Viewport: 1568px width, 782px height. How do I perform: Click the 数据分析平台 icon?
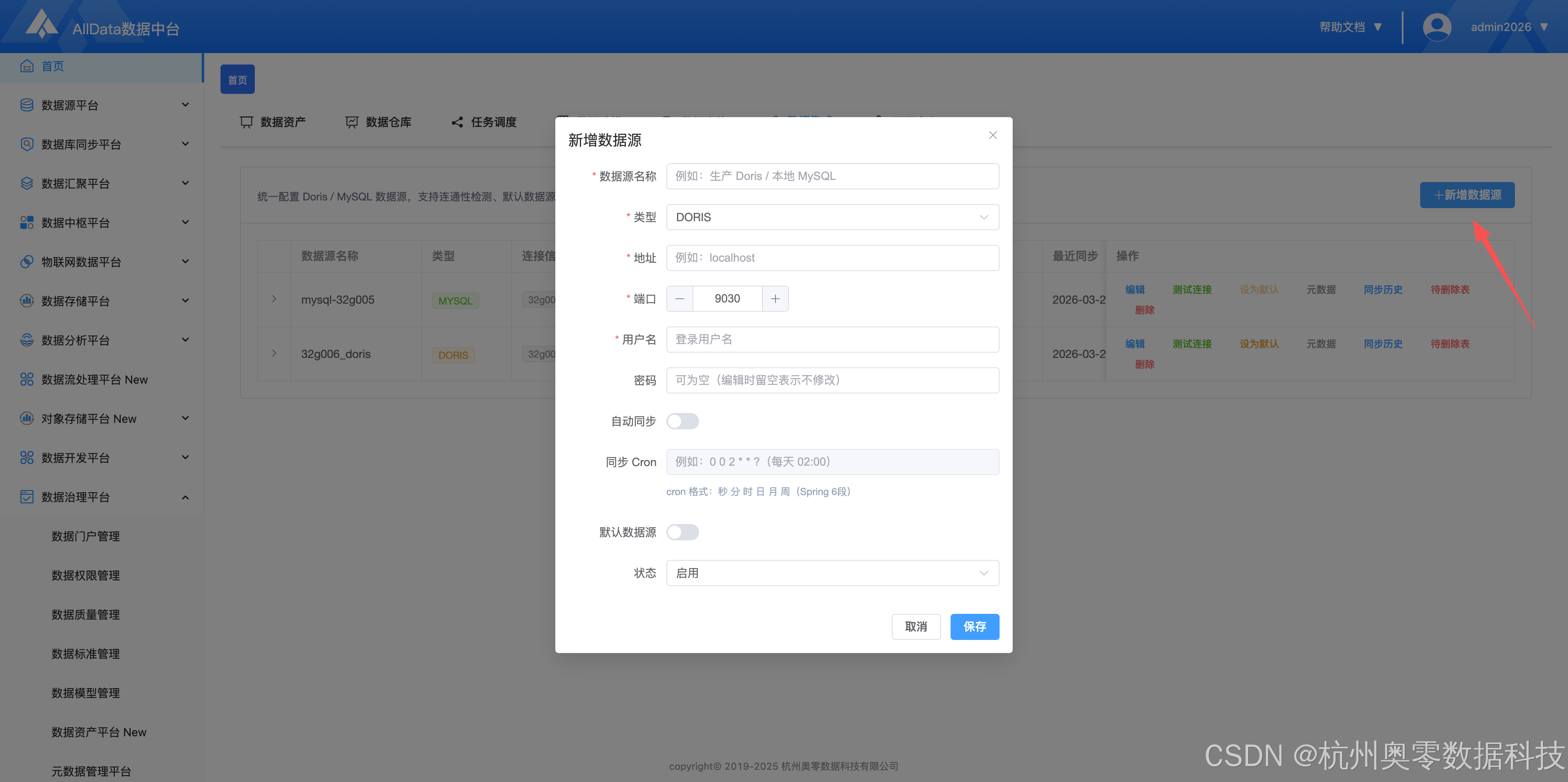[x=27, y=340]
